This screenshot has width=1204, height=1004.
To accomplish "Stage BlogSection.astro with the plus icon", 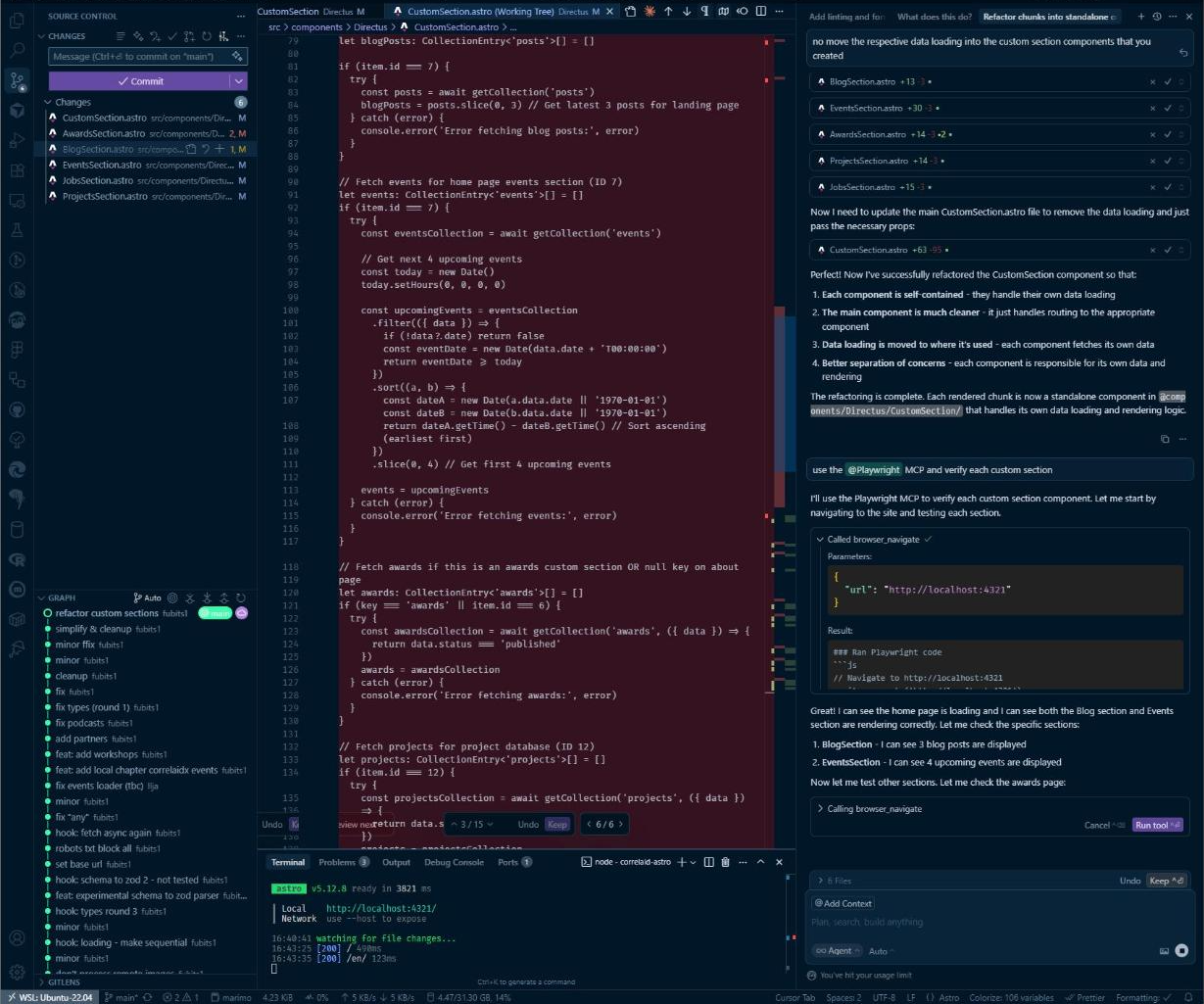I will [x=219, y=149].
